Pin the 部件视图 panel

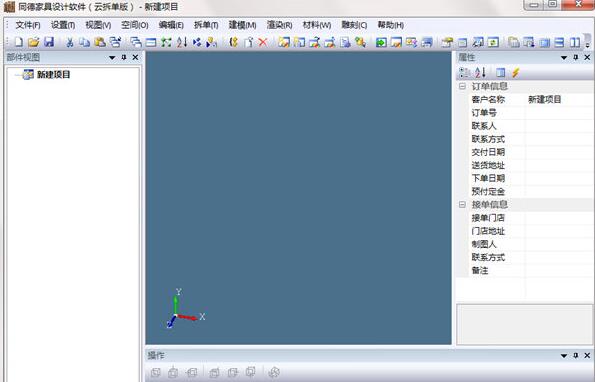click(124, 57)
